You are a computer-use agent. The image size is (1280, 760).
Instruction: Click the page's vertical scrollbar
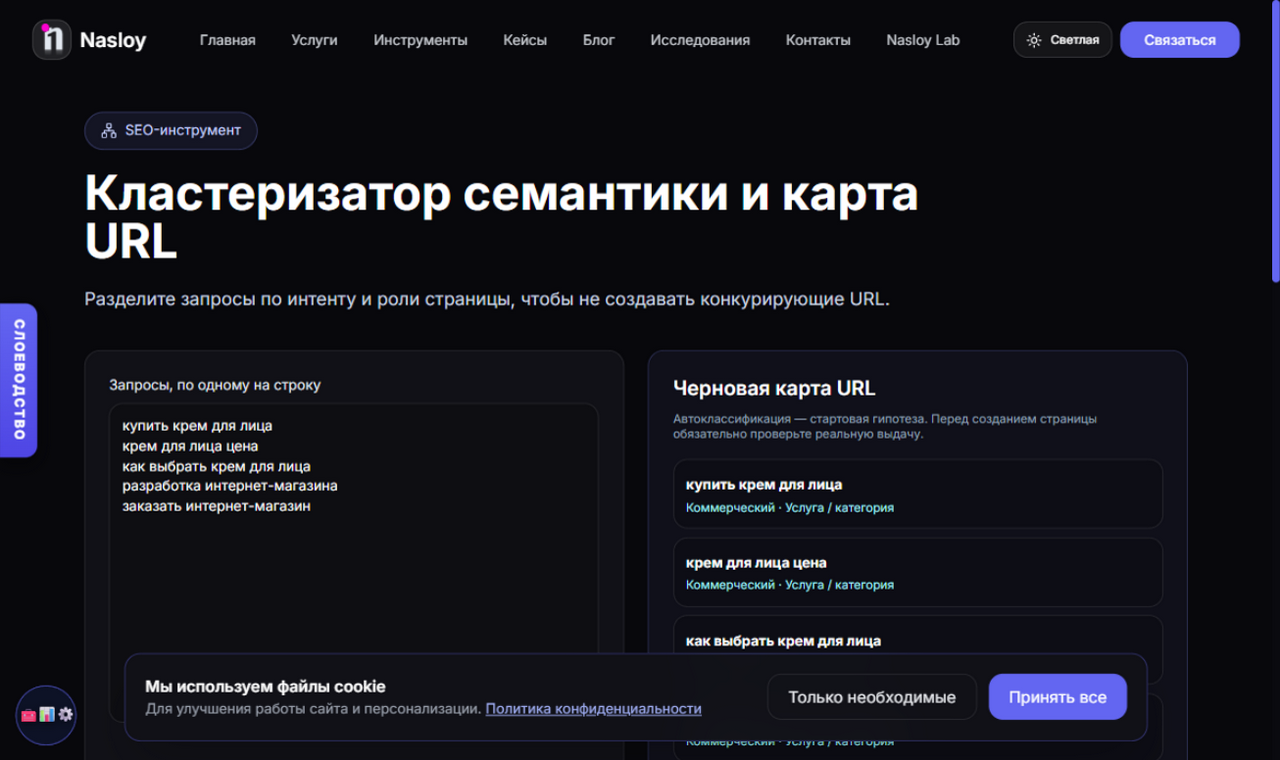pyautogui.click(x=1275, y=140)
